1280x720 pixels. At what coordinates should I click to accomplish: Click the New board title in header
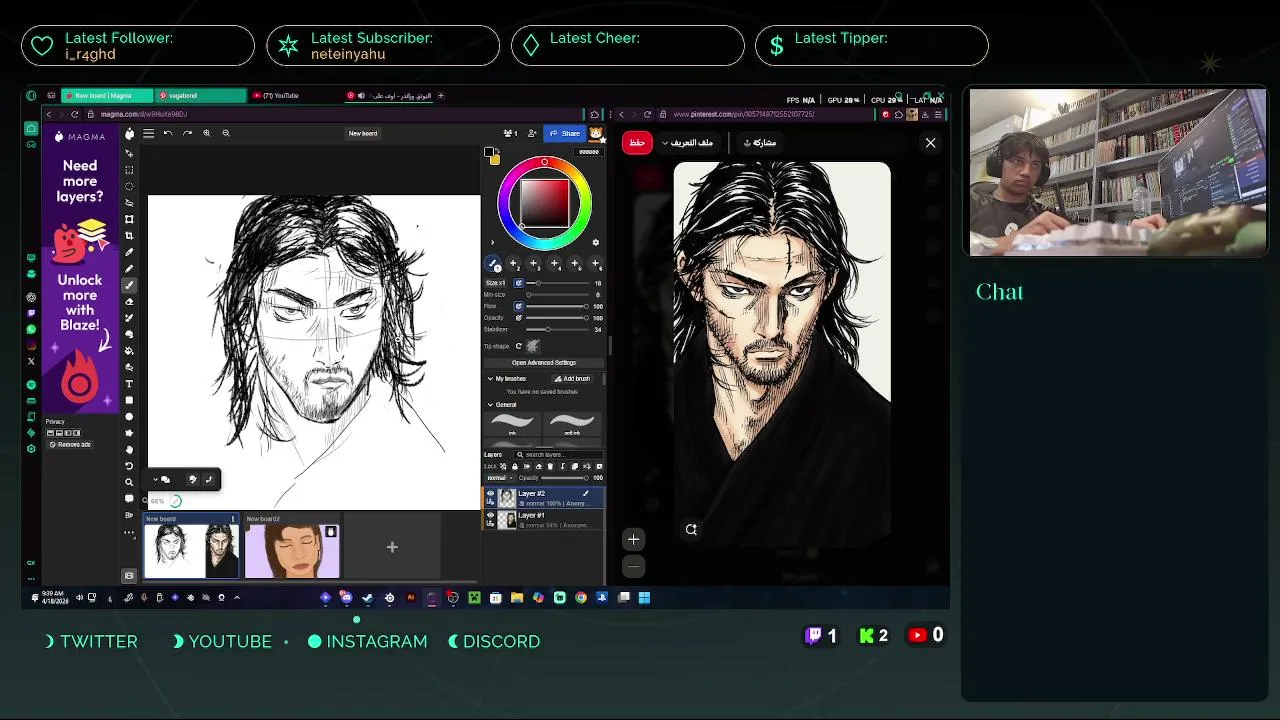pyautogui.click(x=363, y=133)
